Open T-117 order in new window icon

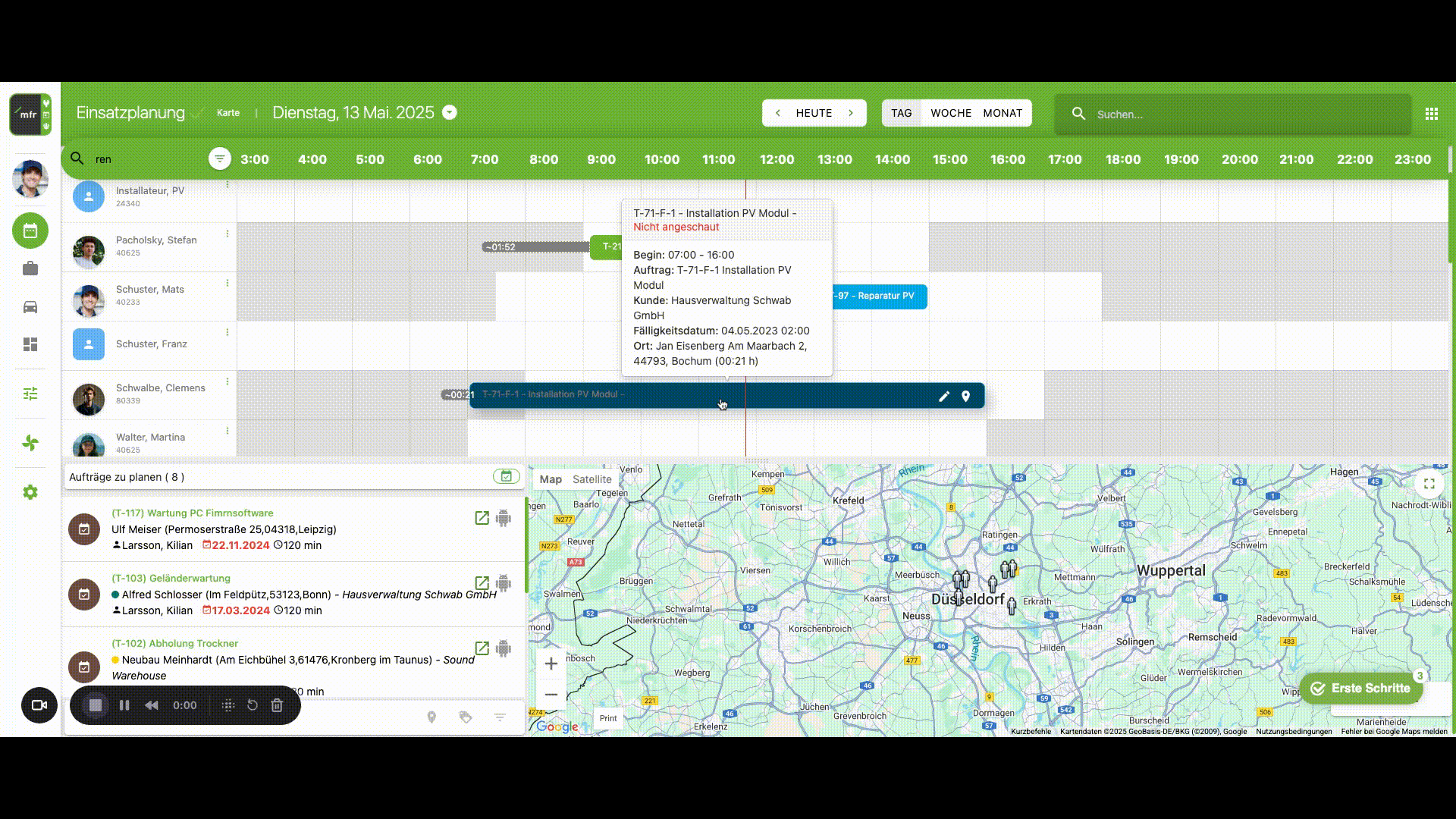coord(482,518)
